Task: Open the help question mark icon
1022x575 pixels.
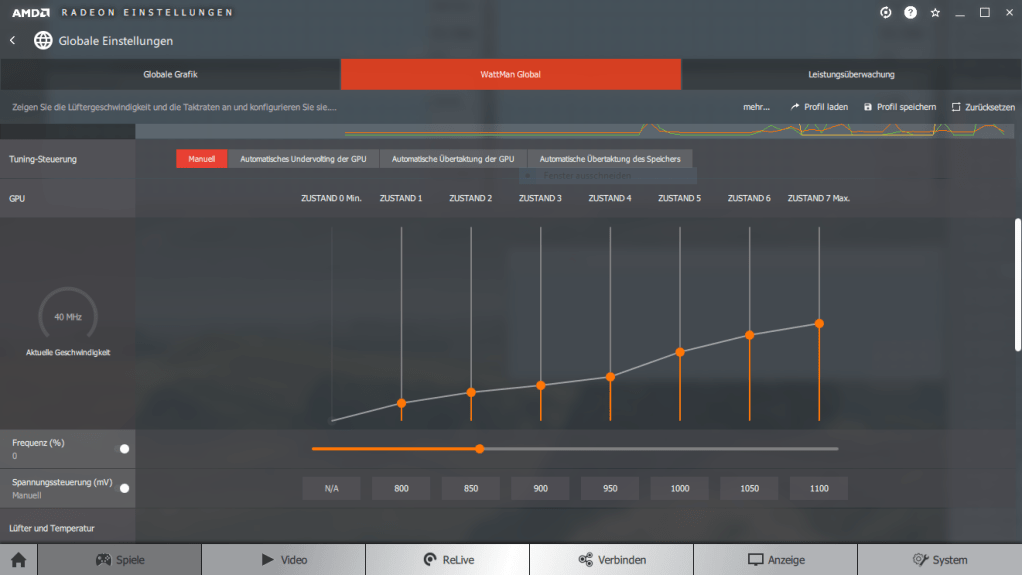Action: [910, 13]
